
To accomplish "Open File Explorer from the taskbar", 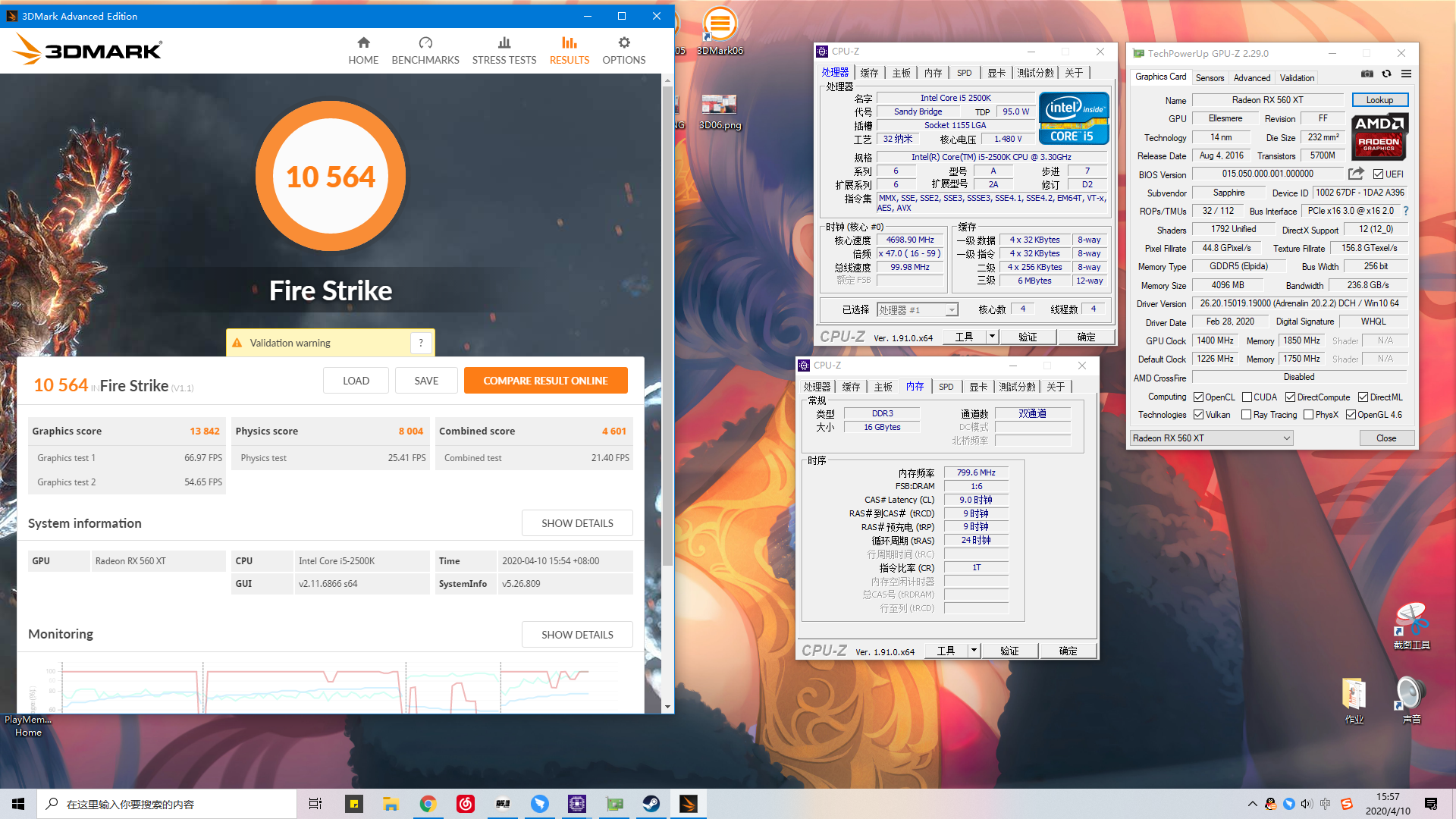I will [x=391, y=804].
